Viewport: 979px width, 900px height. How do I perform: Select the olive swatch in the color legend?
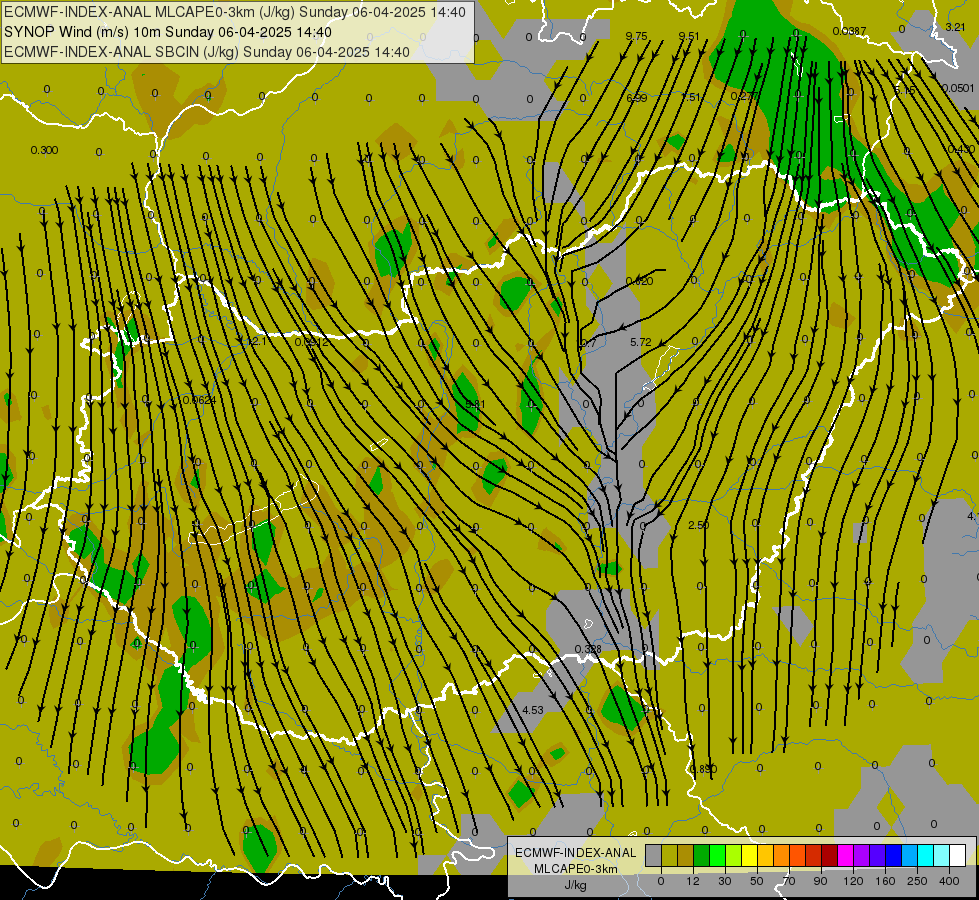click(669, 855)
